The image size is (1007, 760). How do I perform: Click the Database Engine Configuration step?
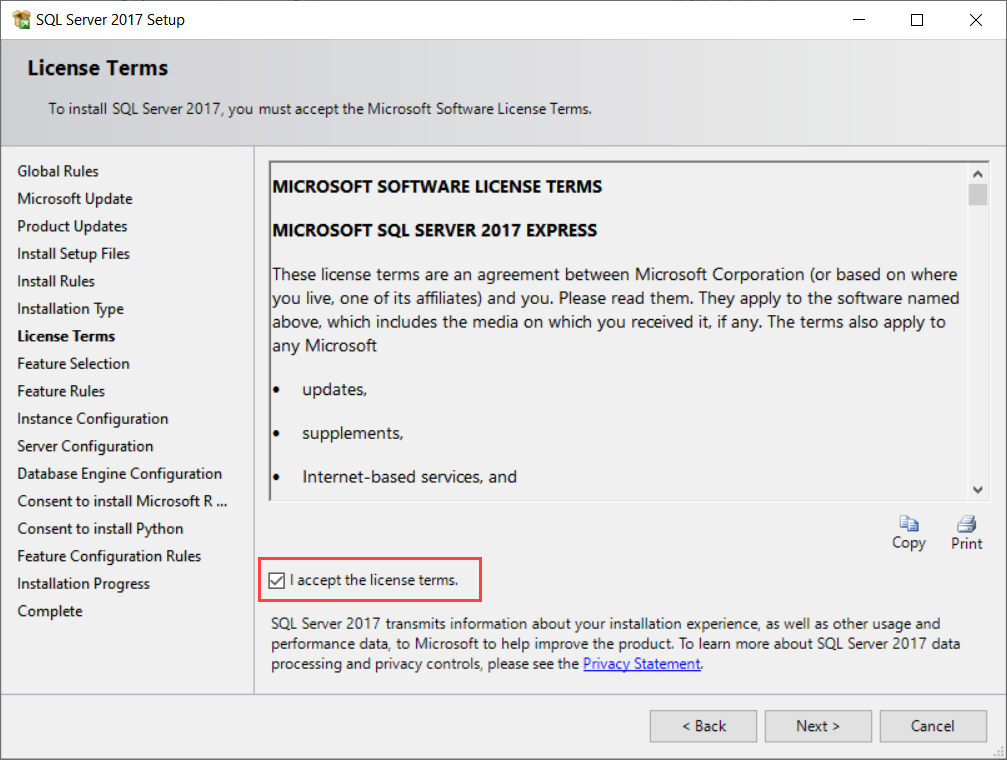pos(119,474)
